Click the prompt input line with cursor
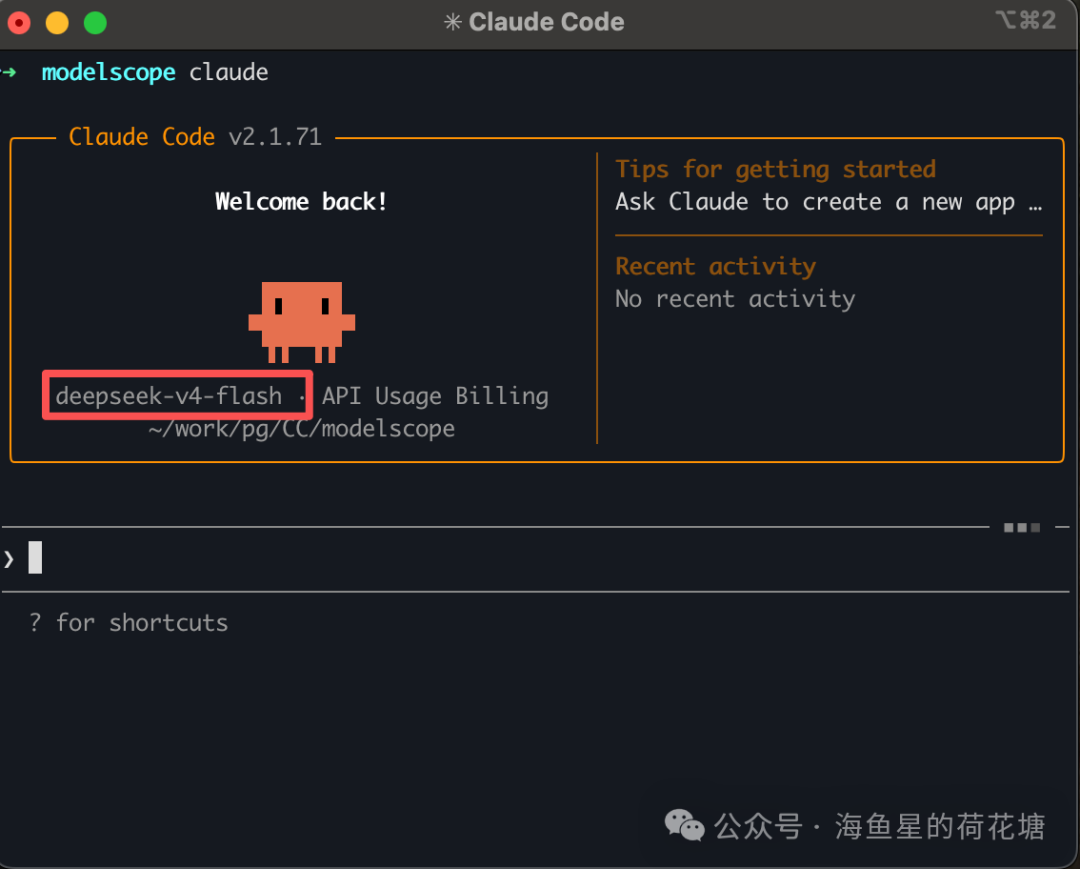This screenshot has width=1080, height=869. pos(537,558)
